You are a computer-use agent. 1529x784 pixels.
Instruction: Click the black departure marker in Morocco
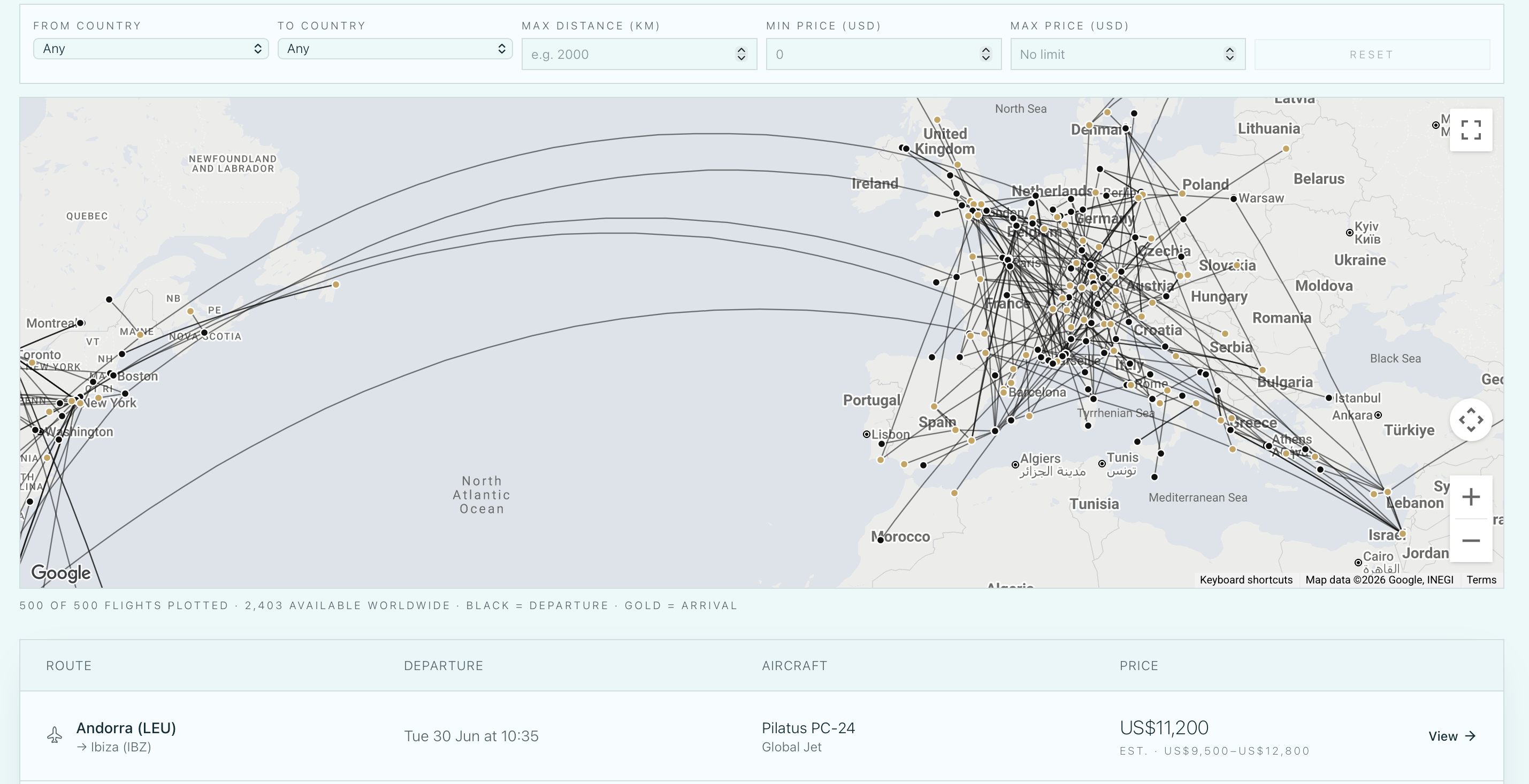[880, 540]
